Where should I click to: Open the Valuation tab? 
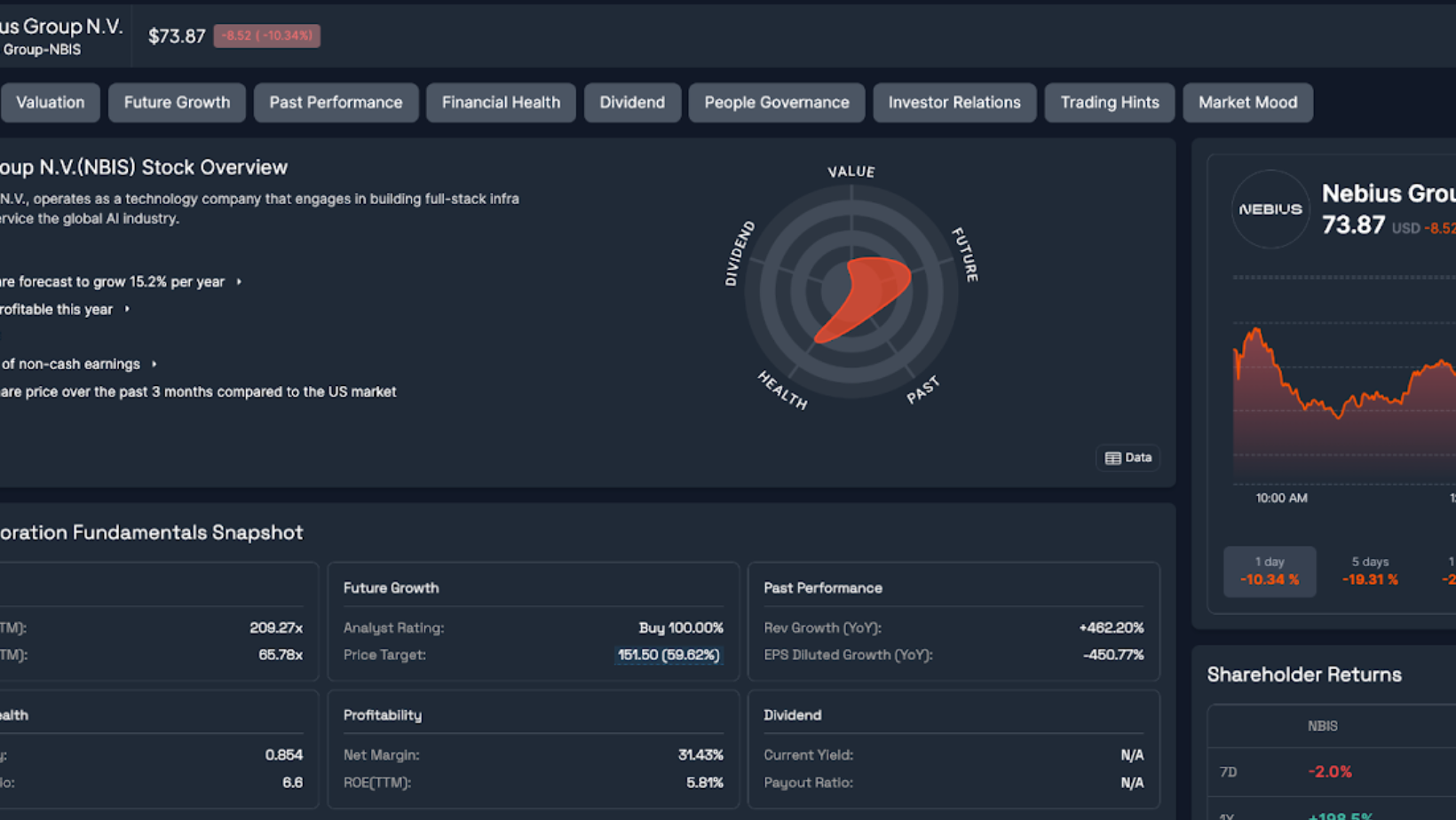click(x=51, y=103)
